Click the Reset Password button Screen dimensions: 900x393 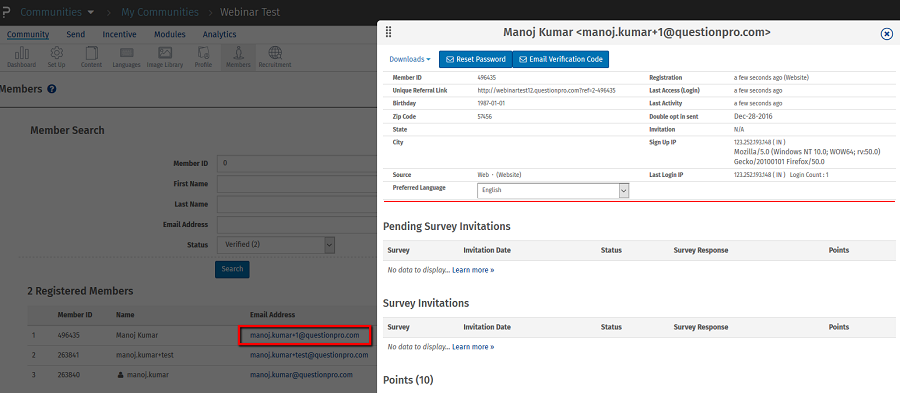tap(476, 59)
